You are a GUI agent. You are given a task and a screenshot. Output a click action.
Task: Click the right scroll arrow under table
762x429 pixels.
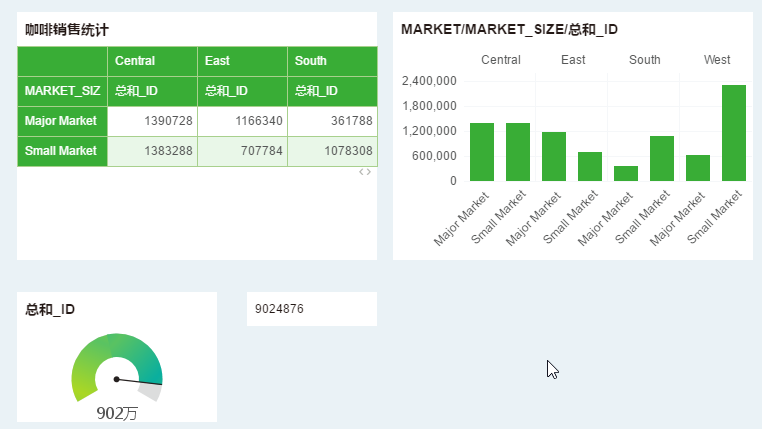point(369,172)
